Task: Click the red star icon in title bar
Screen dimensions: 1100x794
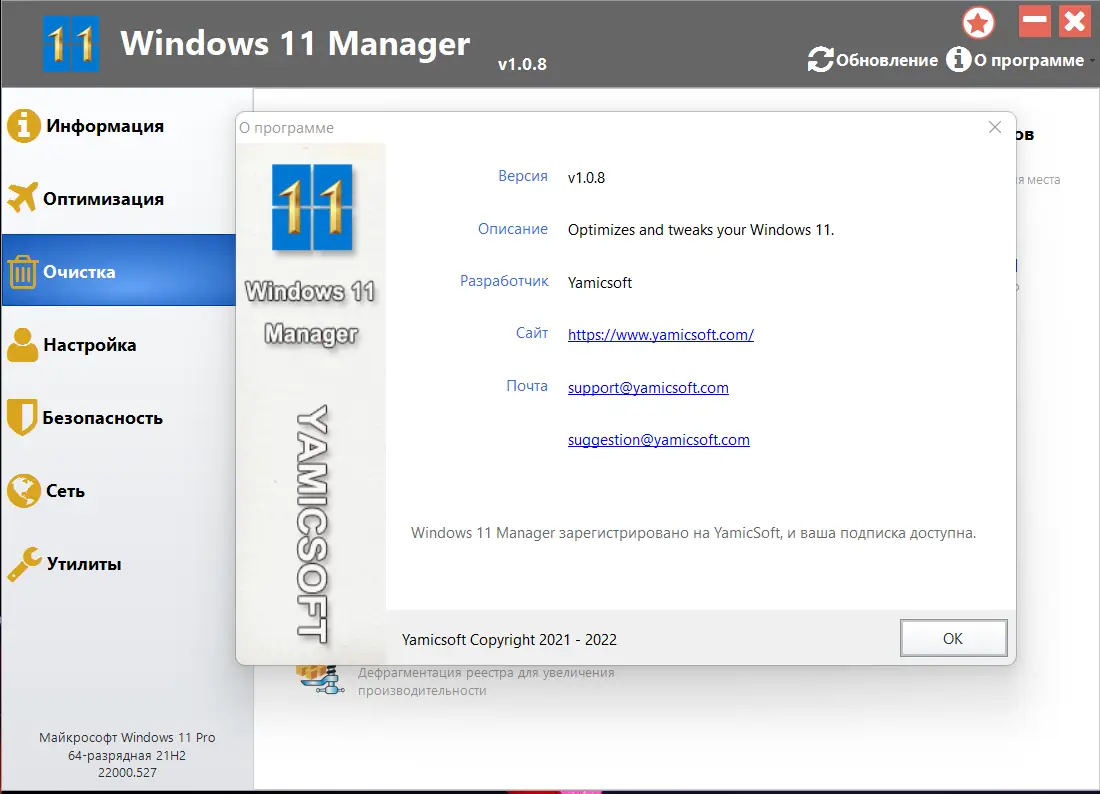Action: (978, 21)
